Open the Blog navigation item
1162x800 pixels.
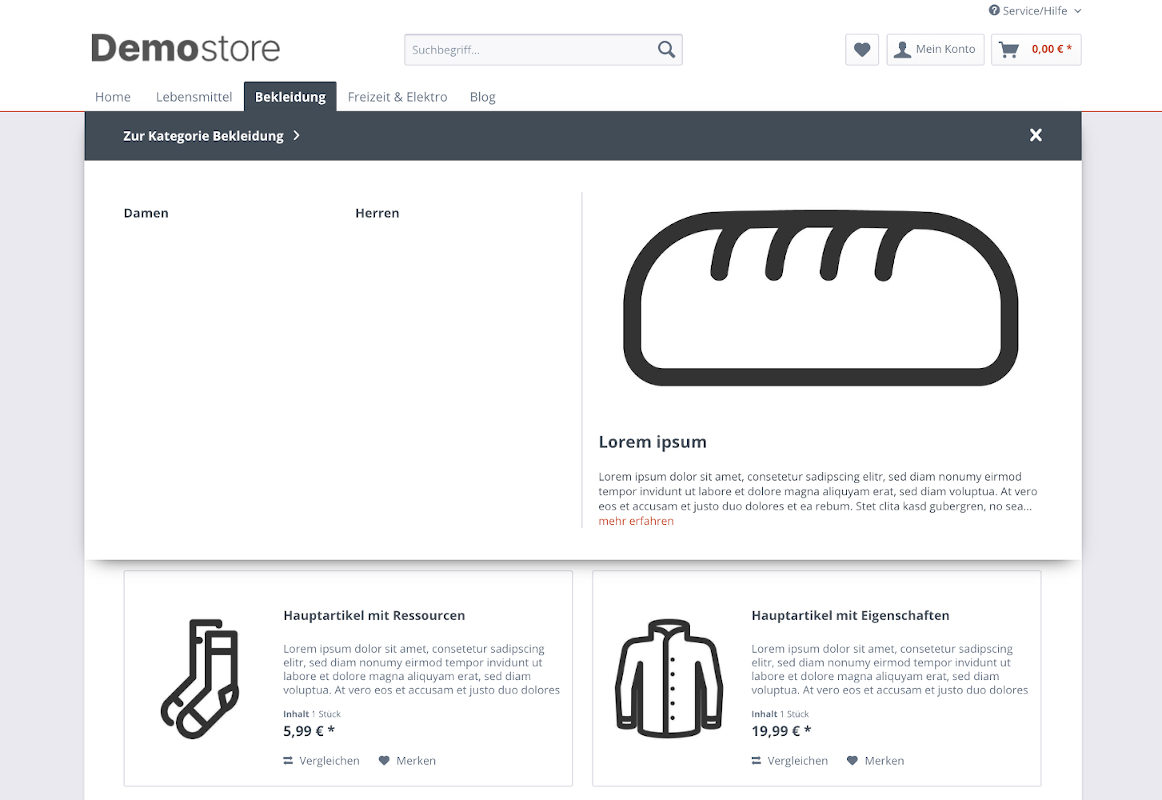click(x=482, y=97)
